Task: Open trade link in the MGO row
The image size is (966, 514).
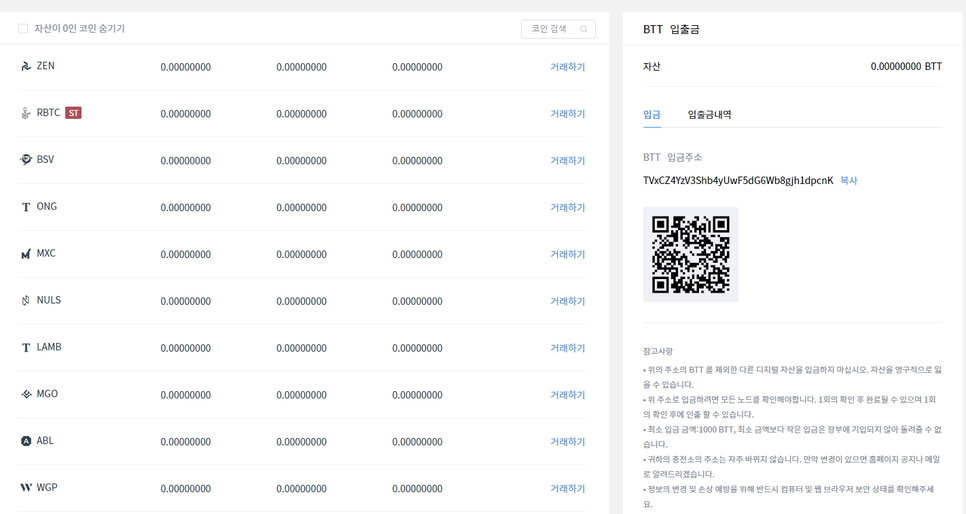Action: point(567,394)
